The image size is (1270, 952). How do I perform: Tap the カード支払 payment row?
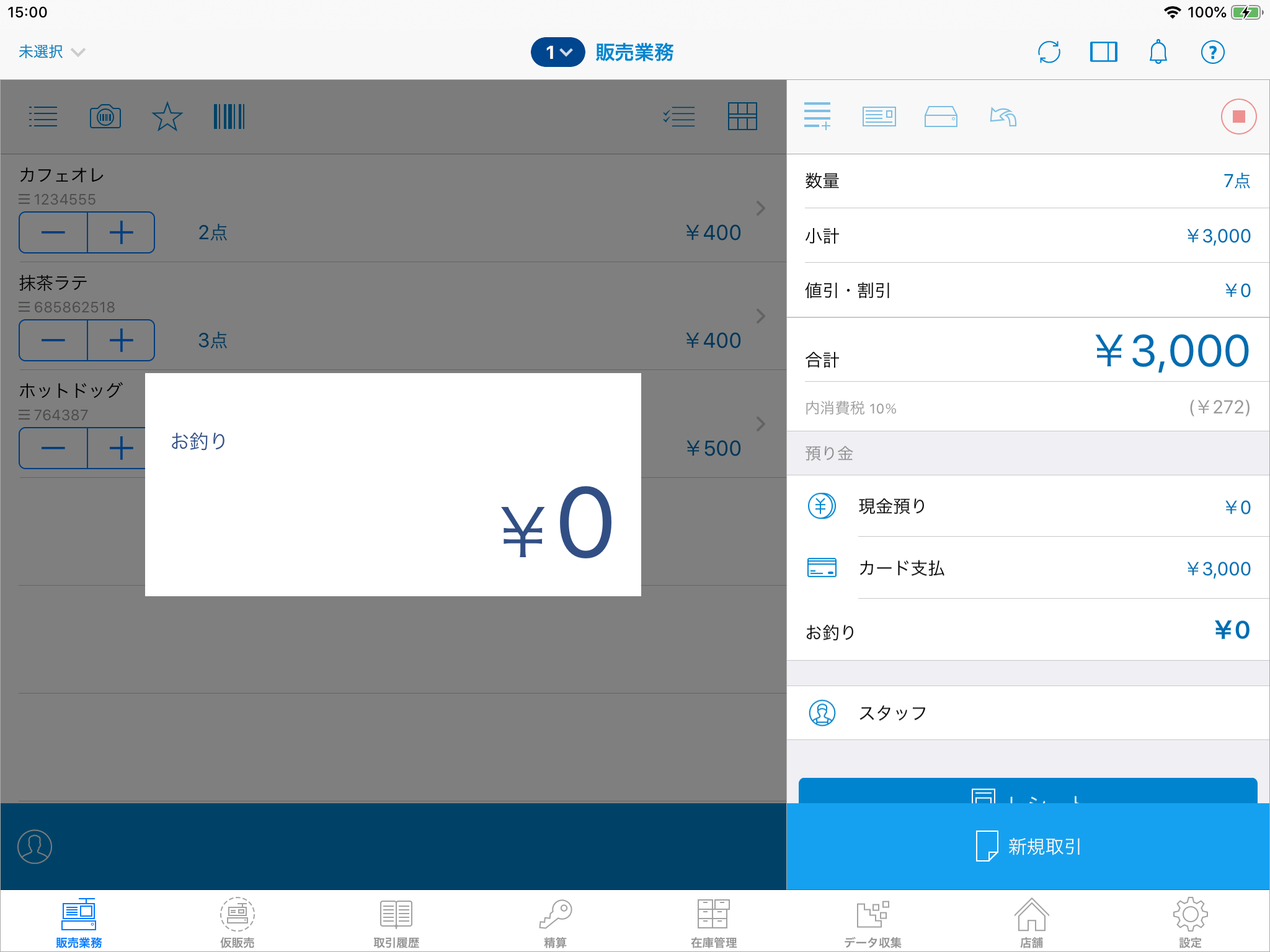[x=1028, y=568]
